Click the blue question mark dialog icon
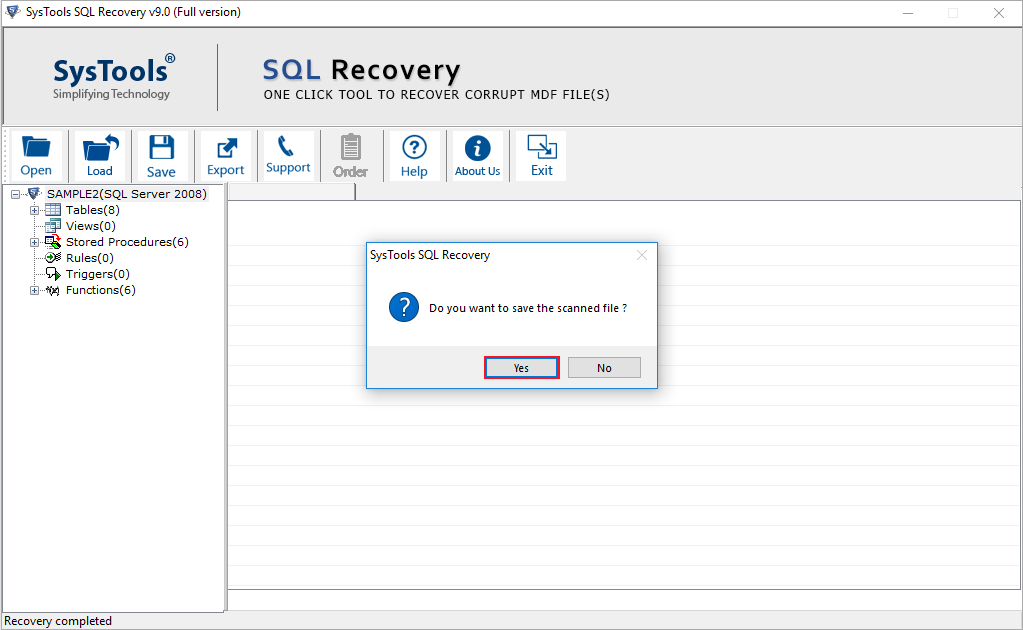Image resolution: width=1023 pixels, height=630 pixels. pos(404,307)
